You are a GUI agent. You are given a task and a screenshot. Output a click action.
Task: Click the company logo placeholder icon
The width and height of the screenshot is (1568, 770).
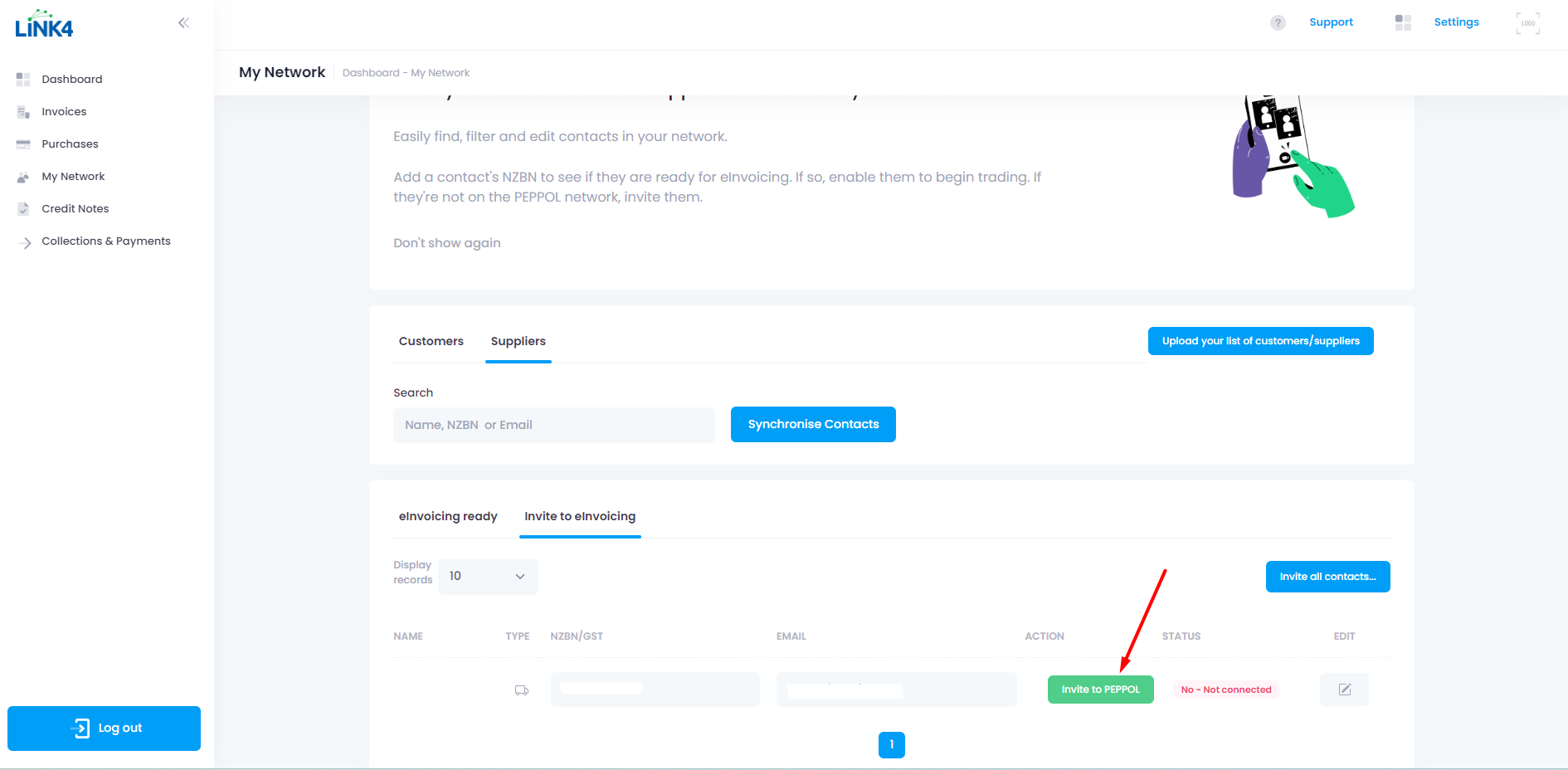1527,23
